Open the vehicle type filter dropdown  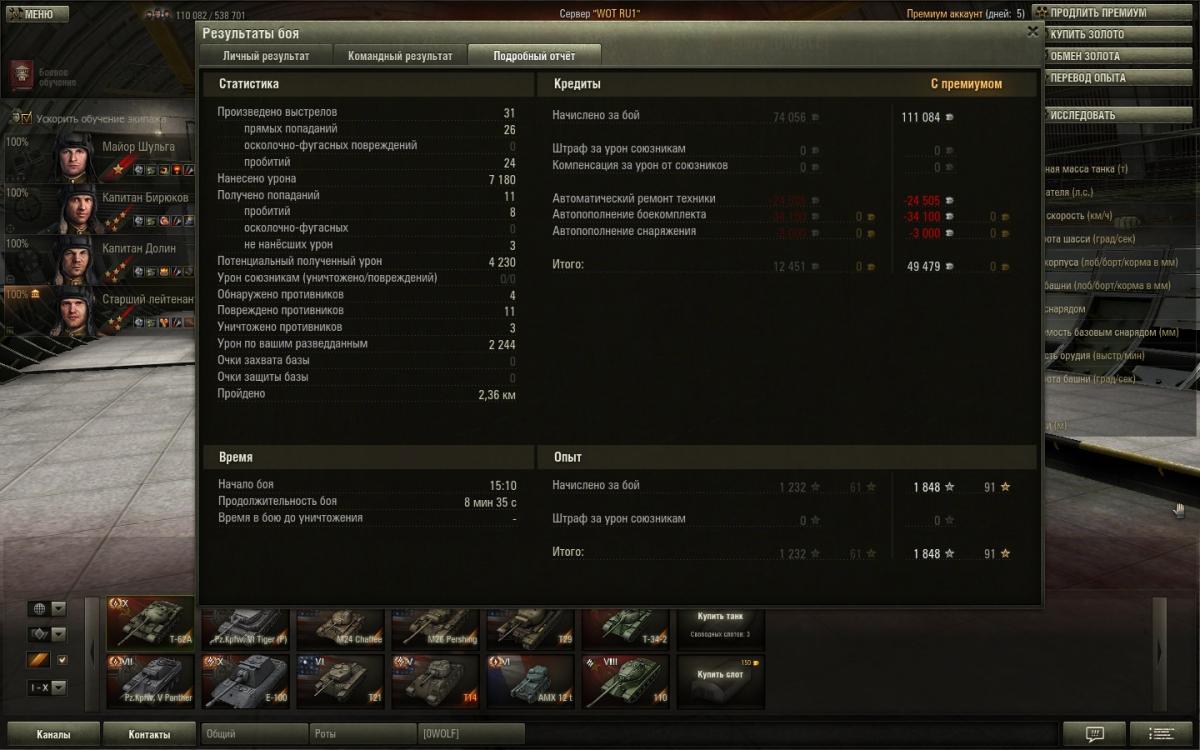[x=58, y=634]
